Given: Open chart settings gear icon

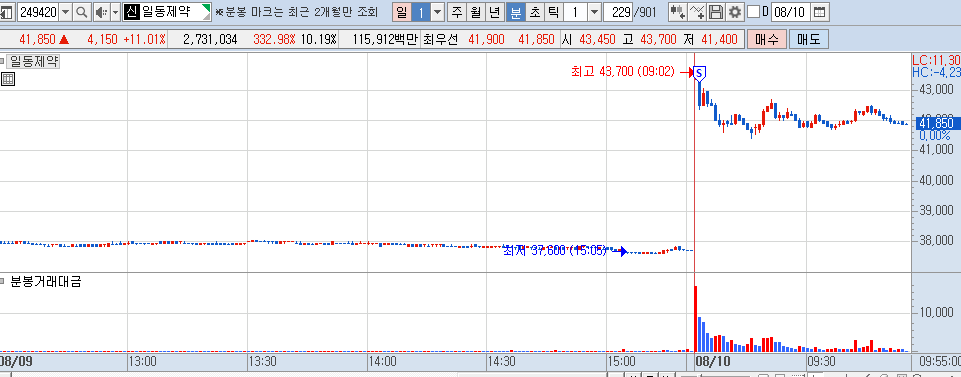Looking at the screenshot, I should [734, 12].
